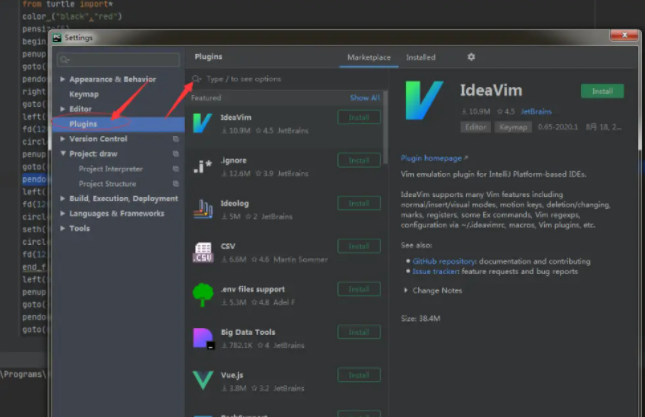The height and width of the screenshot is (417, 645).
Task: Click the IdeaVim plugin icon in list
Action: 202,123
